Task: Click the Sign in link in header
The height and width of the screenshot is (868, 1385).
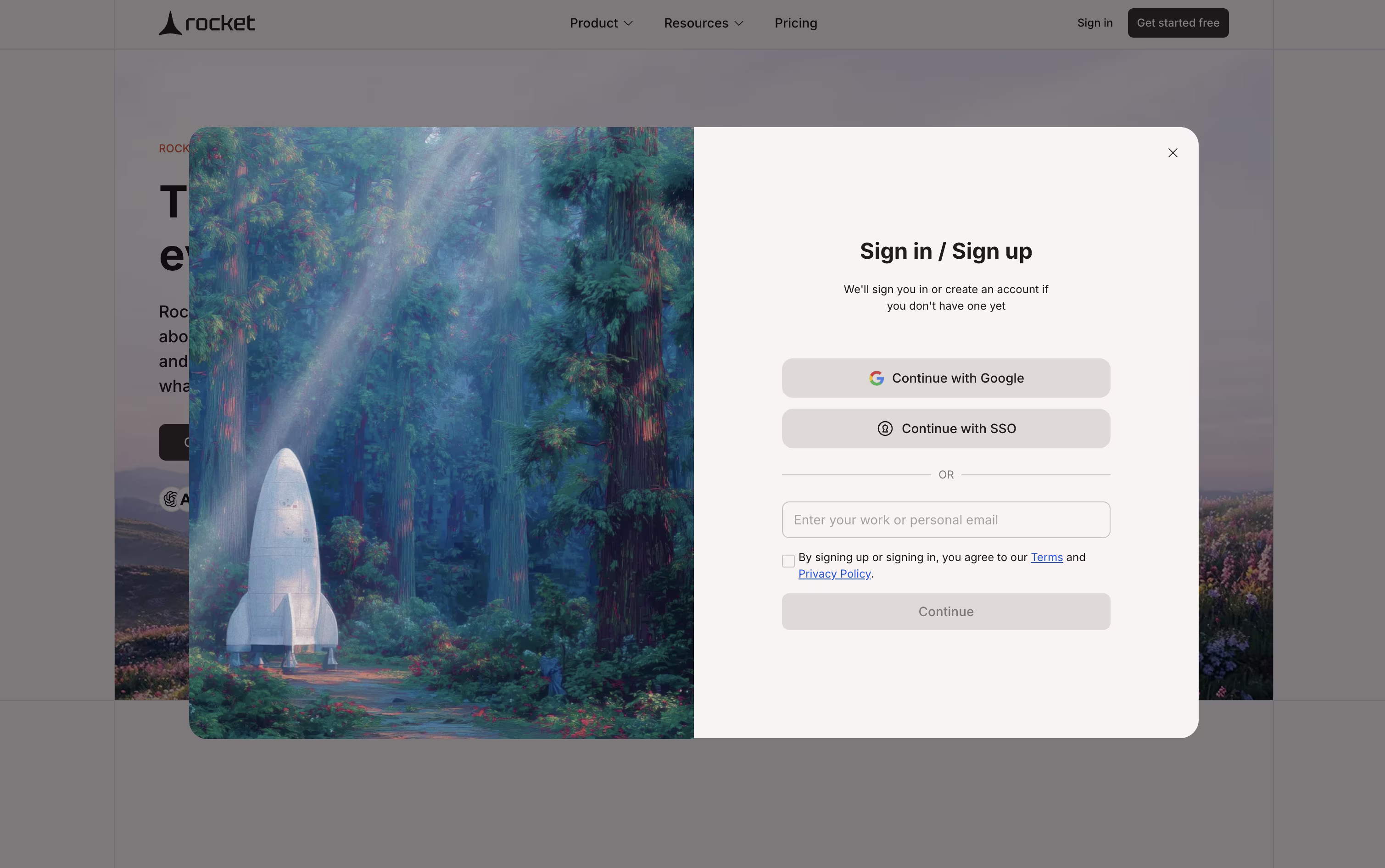Action: pyautogui.click(x=1095, y=23)
